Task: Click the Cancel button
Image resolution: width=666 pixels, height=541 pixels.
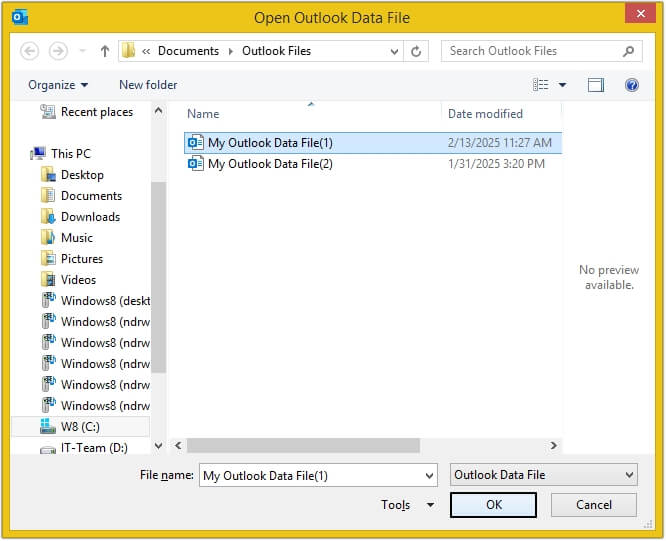Action: click(x=594, y=505)
